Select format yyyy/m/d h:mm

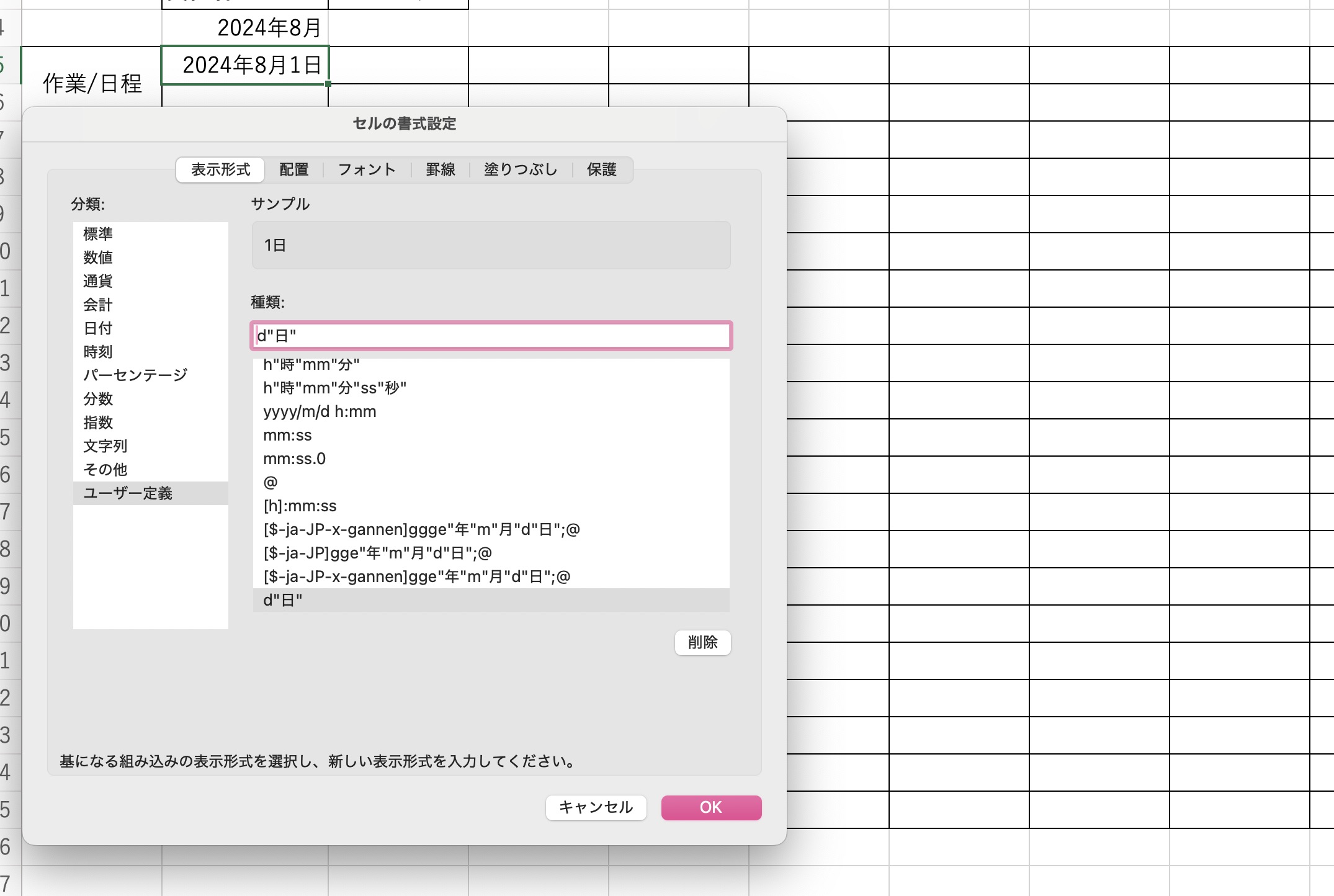tap(491, 411)
